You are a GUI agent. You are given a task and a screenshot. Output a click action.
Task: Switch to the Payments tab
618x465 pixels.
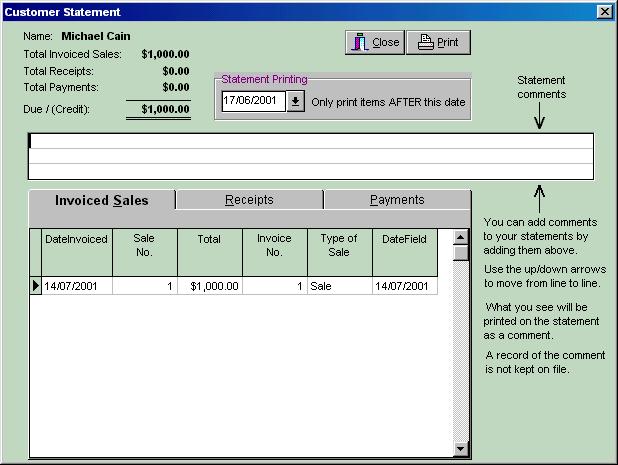[397, 200]
